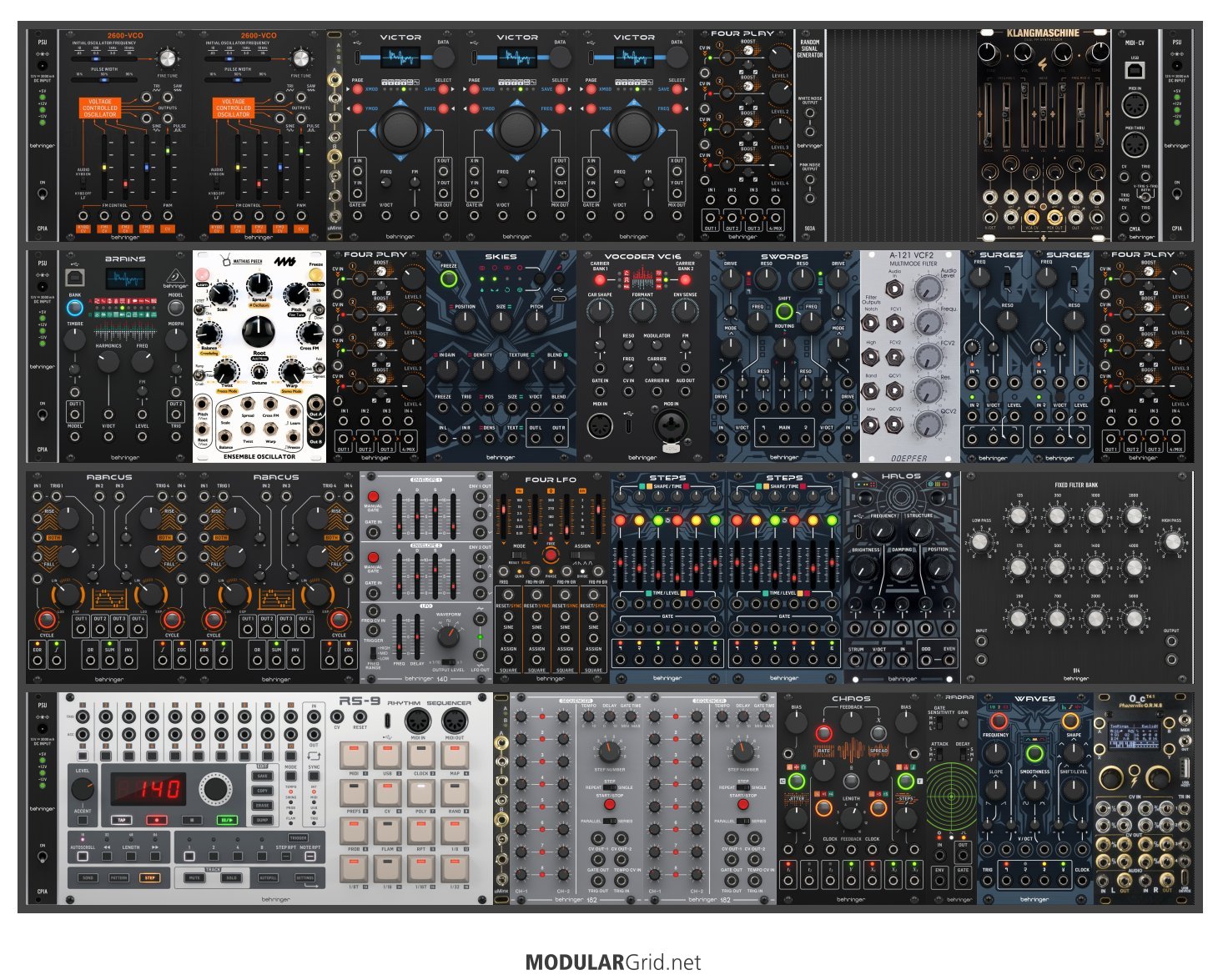Click the Brains TIMBRE knob
Screen dimensions: 1228x980
(75, 339)
